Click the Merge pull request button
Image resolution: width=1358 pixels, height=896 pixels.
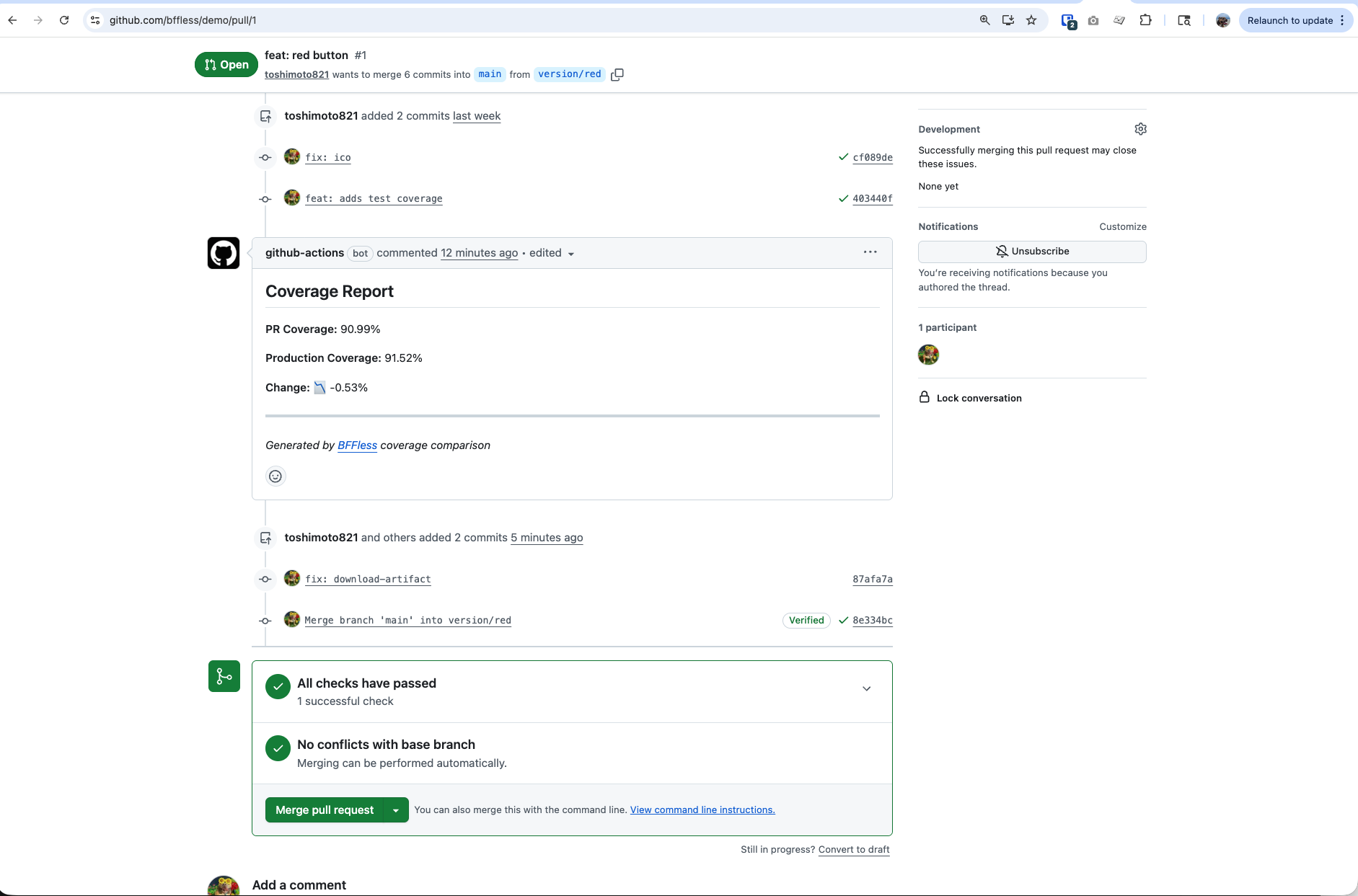coord(325,810)
